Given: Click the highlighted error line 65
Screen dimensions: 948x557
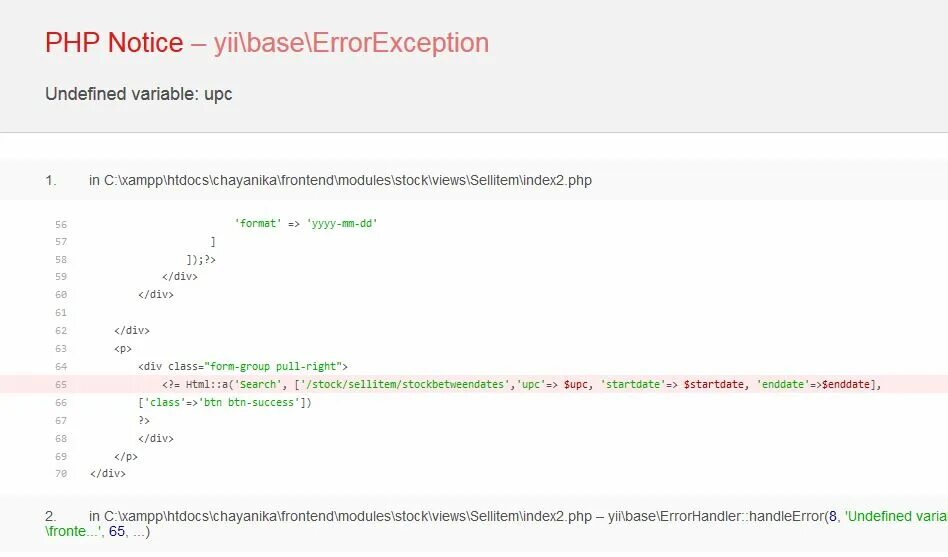Looking at the screenshot, I should (x=474, y=384).
